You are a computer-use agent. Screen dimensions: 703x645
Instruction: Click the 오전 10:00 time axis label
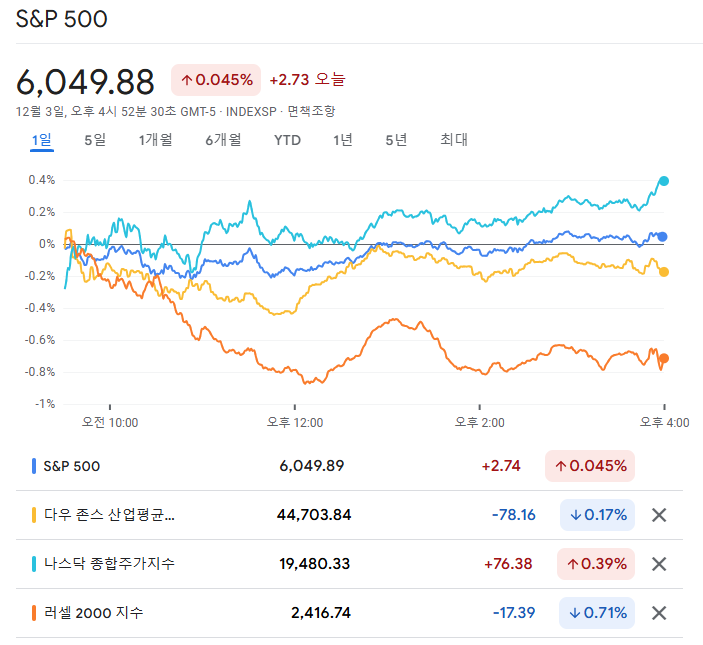click(110, 422)
